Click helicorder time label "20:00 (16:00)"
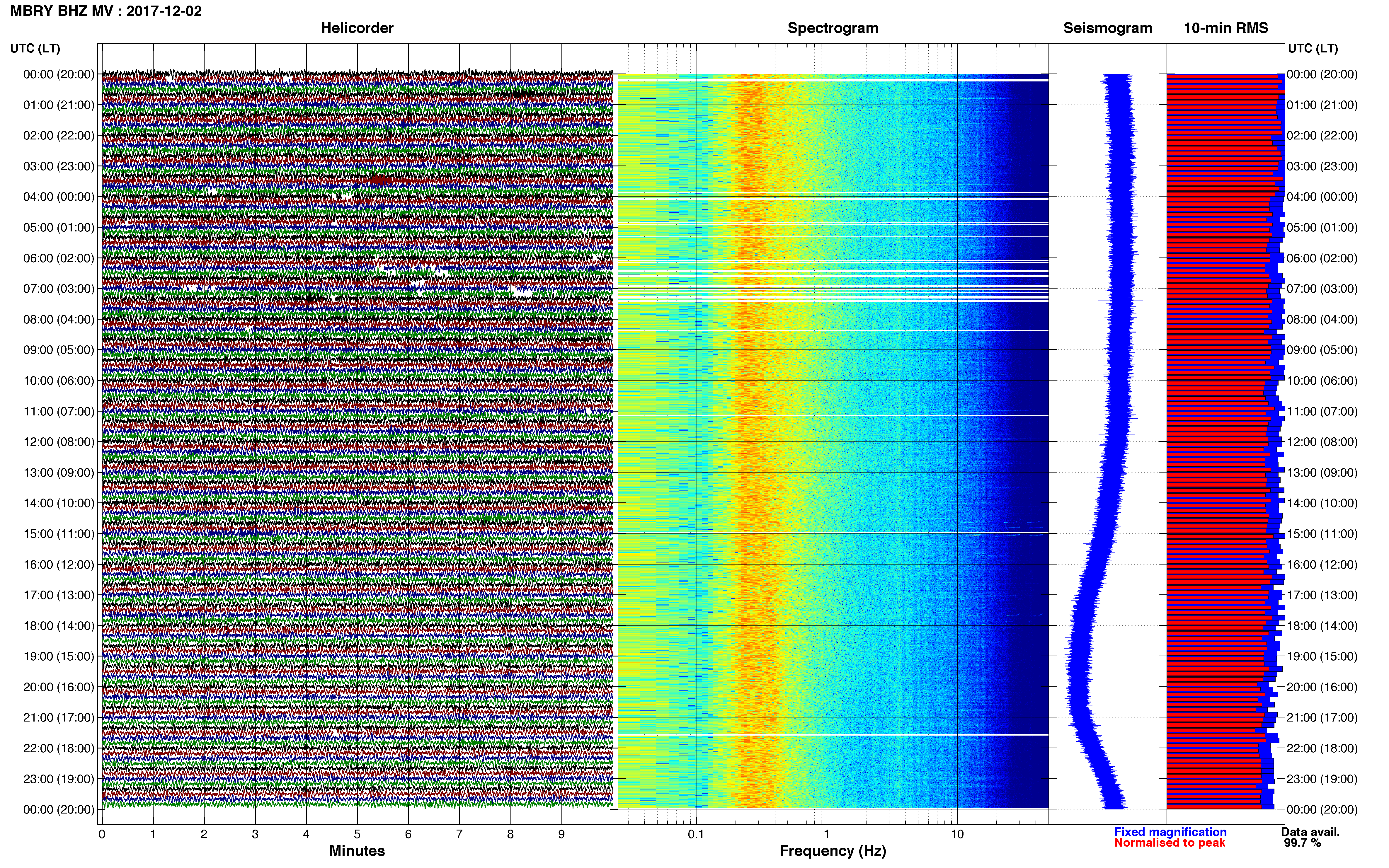Viewport: 1389px width, 868px height. (x=59, y=687)
